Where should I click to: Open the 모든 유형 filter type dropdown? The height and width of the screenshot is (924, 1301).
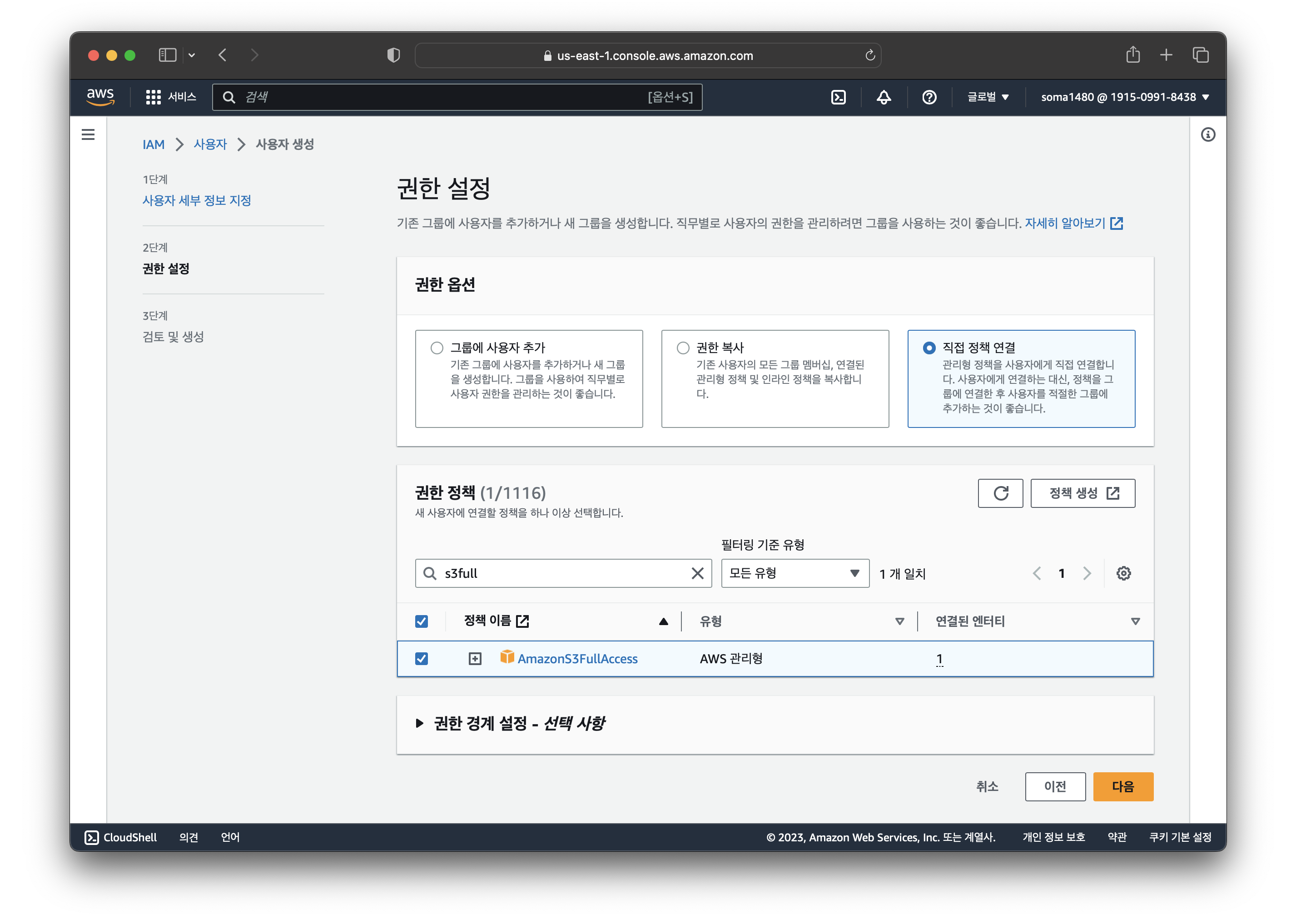click(795, 573)
